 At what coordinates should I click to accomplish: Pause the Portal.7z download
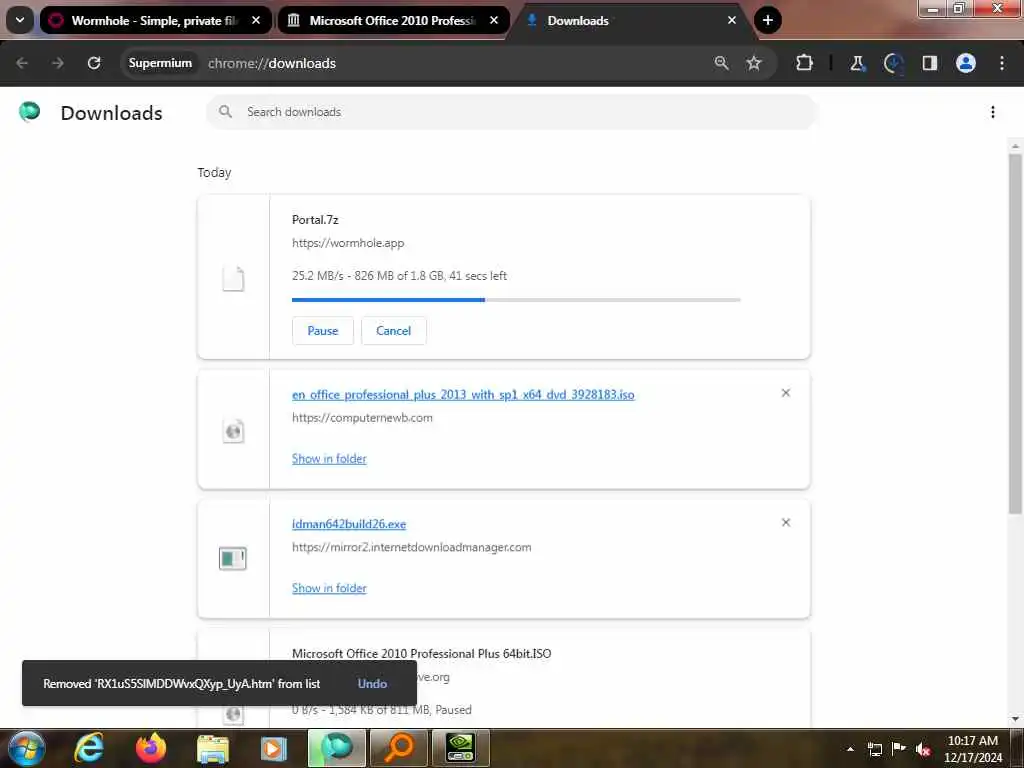[x=323, y=331]
